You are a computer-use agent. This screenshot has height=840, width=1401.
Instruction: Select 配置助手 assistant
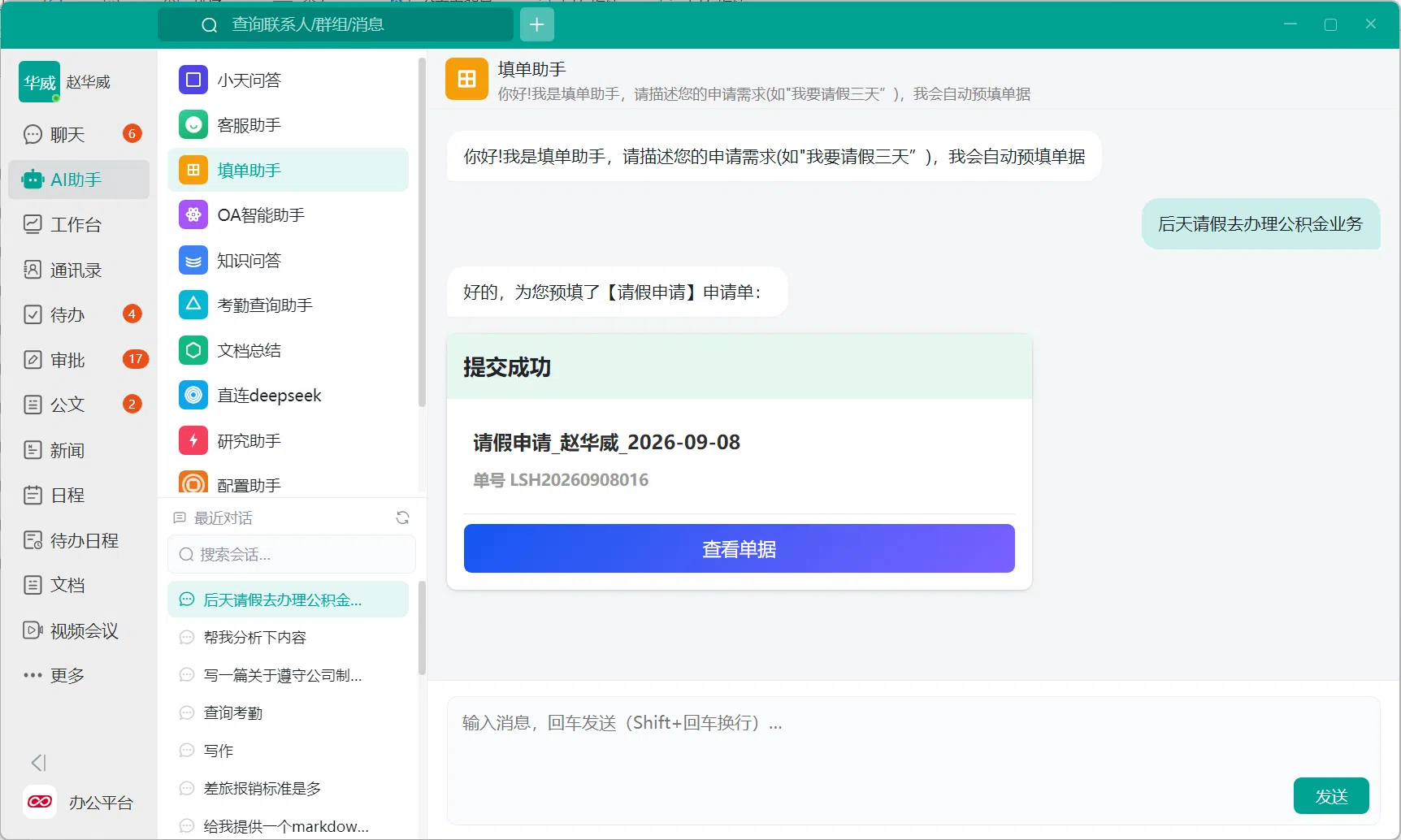(288, 484)
